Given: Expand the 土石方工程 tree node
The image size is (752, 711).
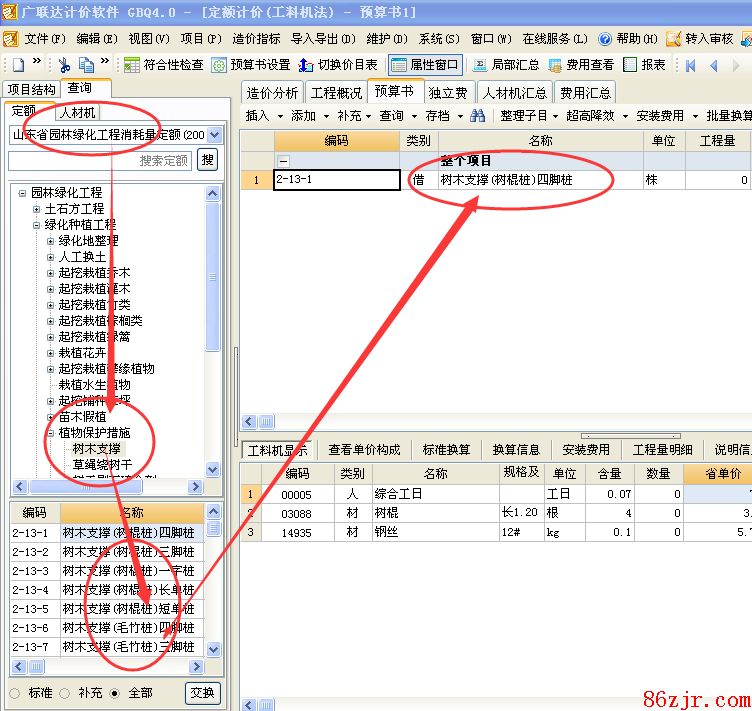Looking at the screenshot, I should tap(37, 209).
